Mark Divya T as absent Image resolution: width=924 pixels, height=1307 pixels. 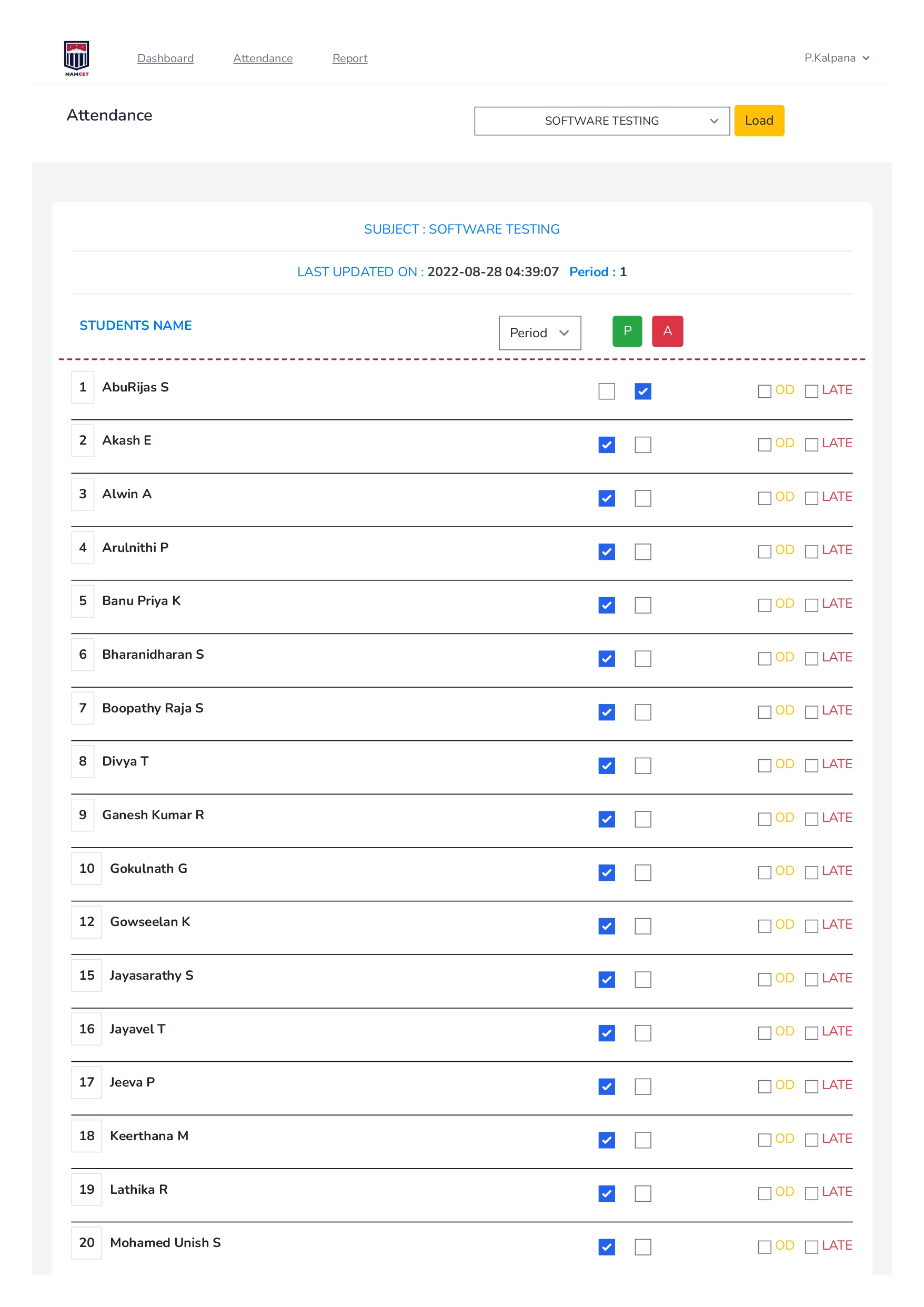click(642, 766)
